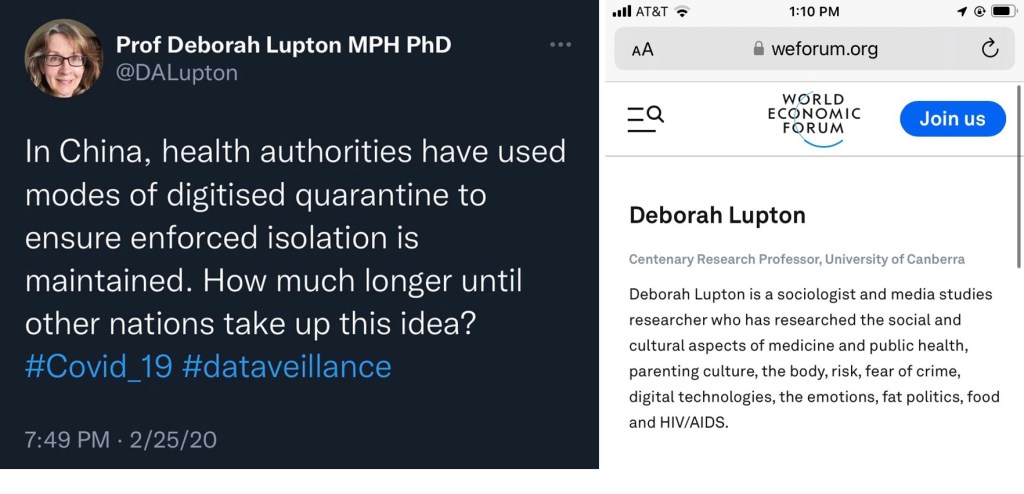The width and height of the screenshot is (1024, 494).
Task: Open the #dataveillance hashtag link
Action: click(287, 366)
